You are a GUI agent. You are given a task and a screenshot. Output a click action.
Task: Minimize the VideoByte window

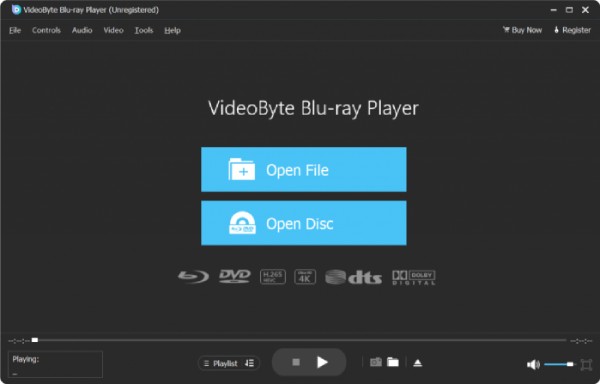(x=553, y=10)
